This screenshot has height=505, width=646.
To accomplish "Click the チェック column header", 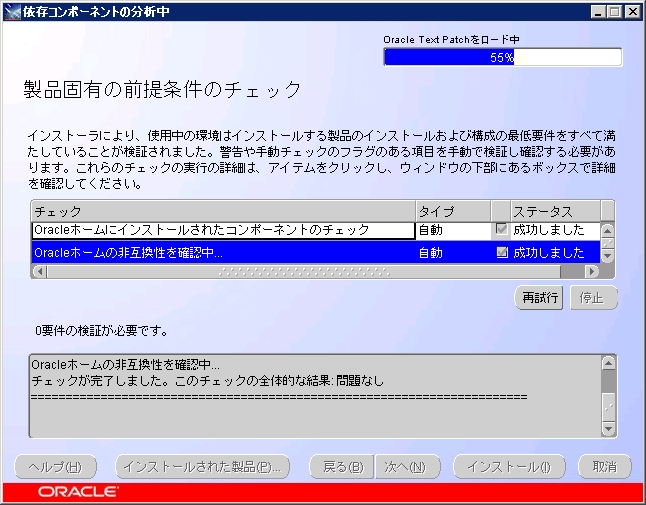I will (222, 211).
